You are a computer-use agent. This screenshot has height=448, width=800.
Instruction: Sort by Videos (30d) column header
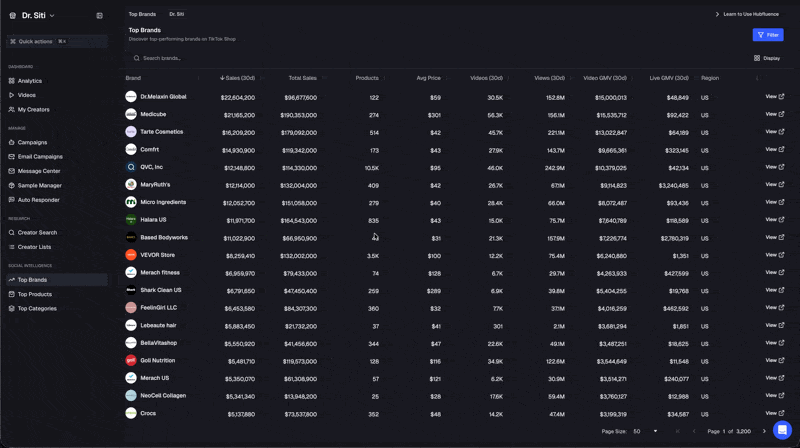(x=486, y=78)
